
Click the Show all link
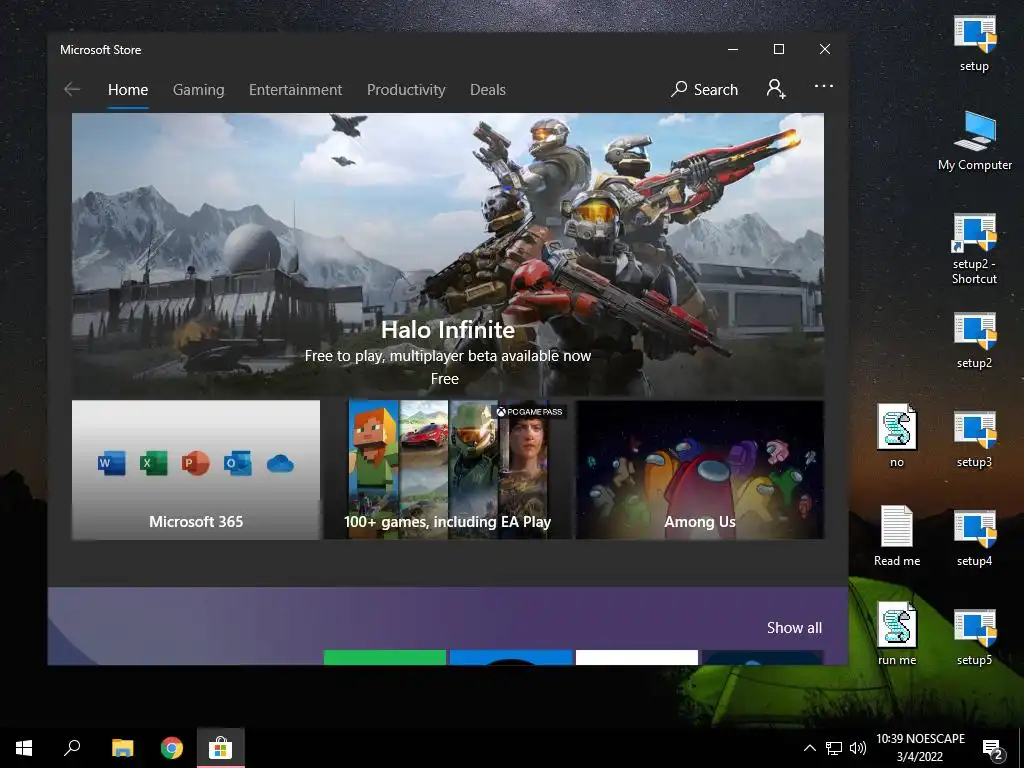794,628
